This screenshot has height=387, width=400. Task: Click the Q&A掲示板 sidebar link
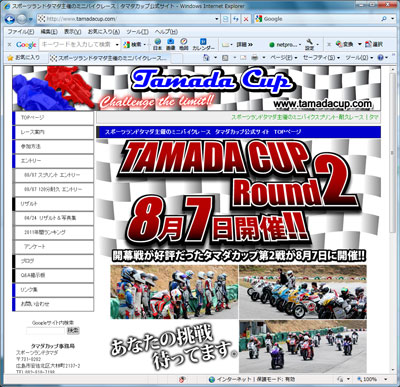coord(53,275)
